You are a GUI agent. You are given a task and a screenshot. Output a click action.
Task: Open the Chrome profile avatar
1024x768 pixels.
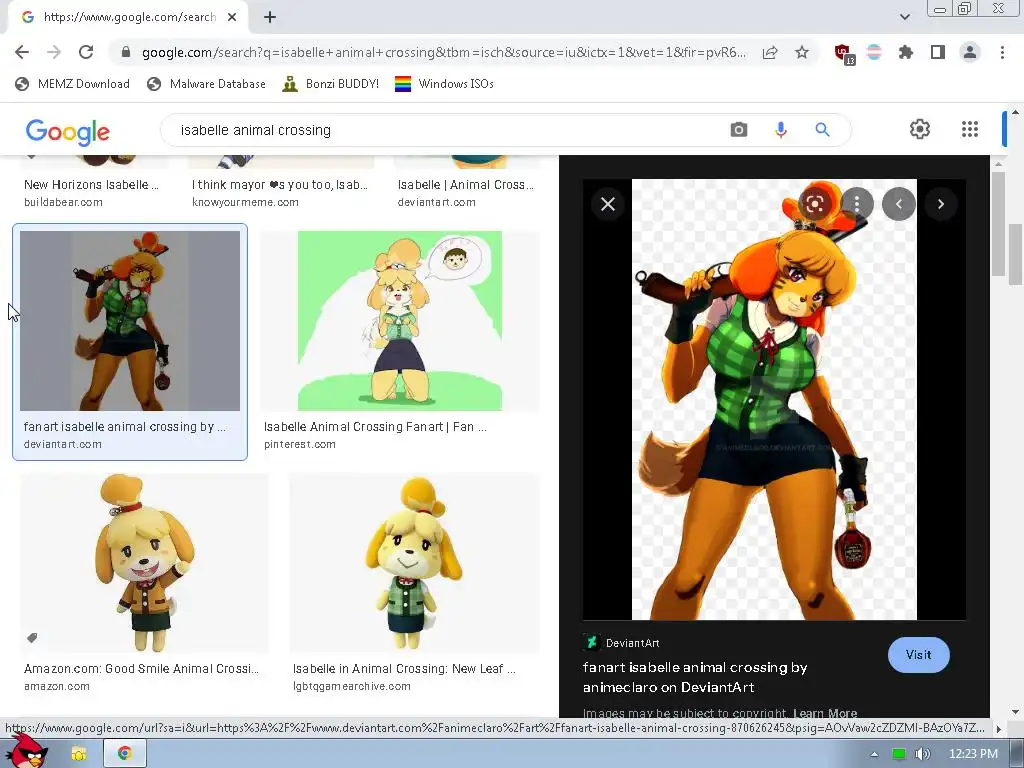(x=970, y=52)
